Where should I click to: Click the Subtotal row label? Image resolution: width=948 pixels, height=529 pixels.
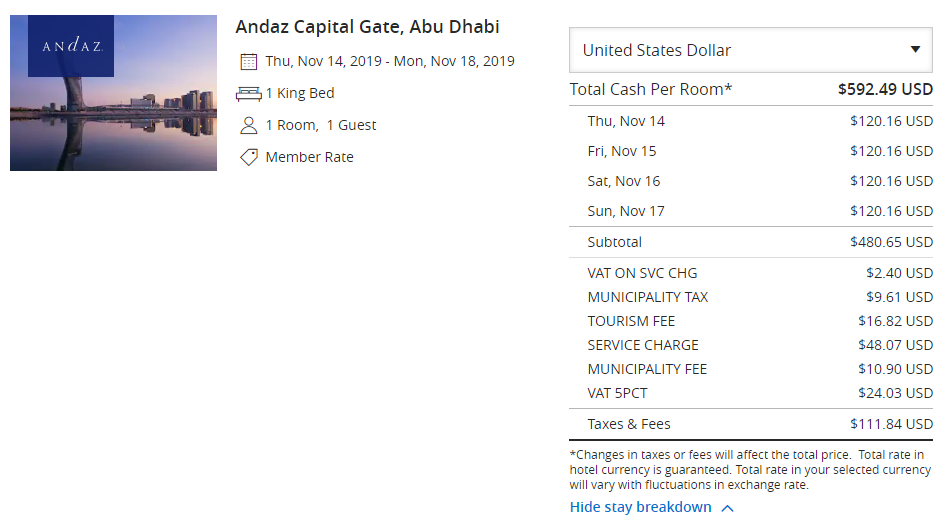[615, 242]
